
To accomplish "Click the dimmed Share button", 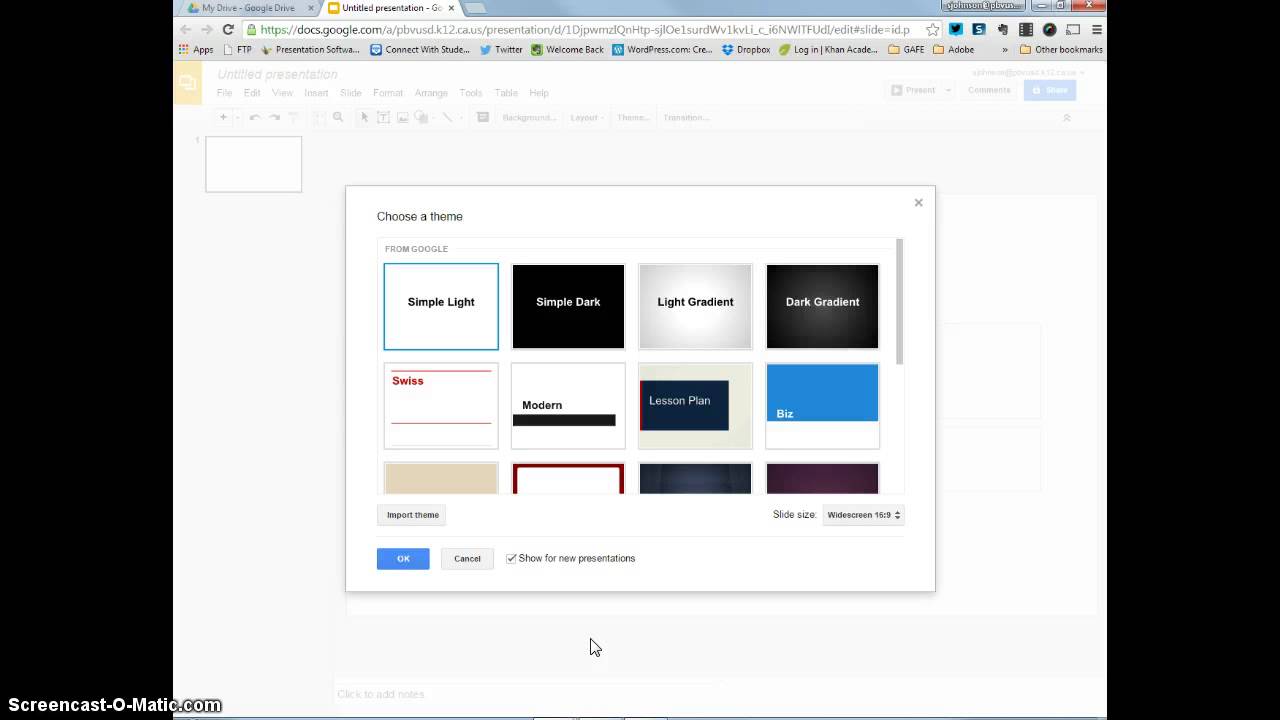I will click(1050, 90).
